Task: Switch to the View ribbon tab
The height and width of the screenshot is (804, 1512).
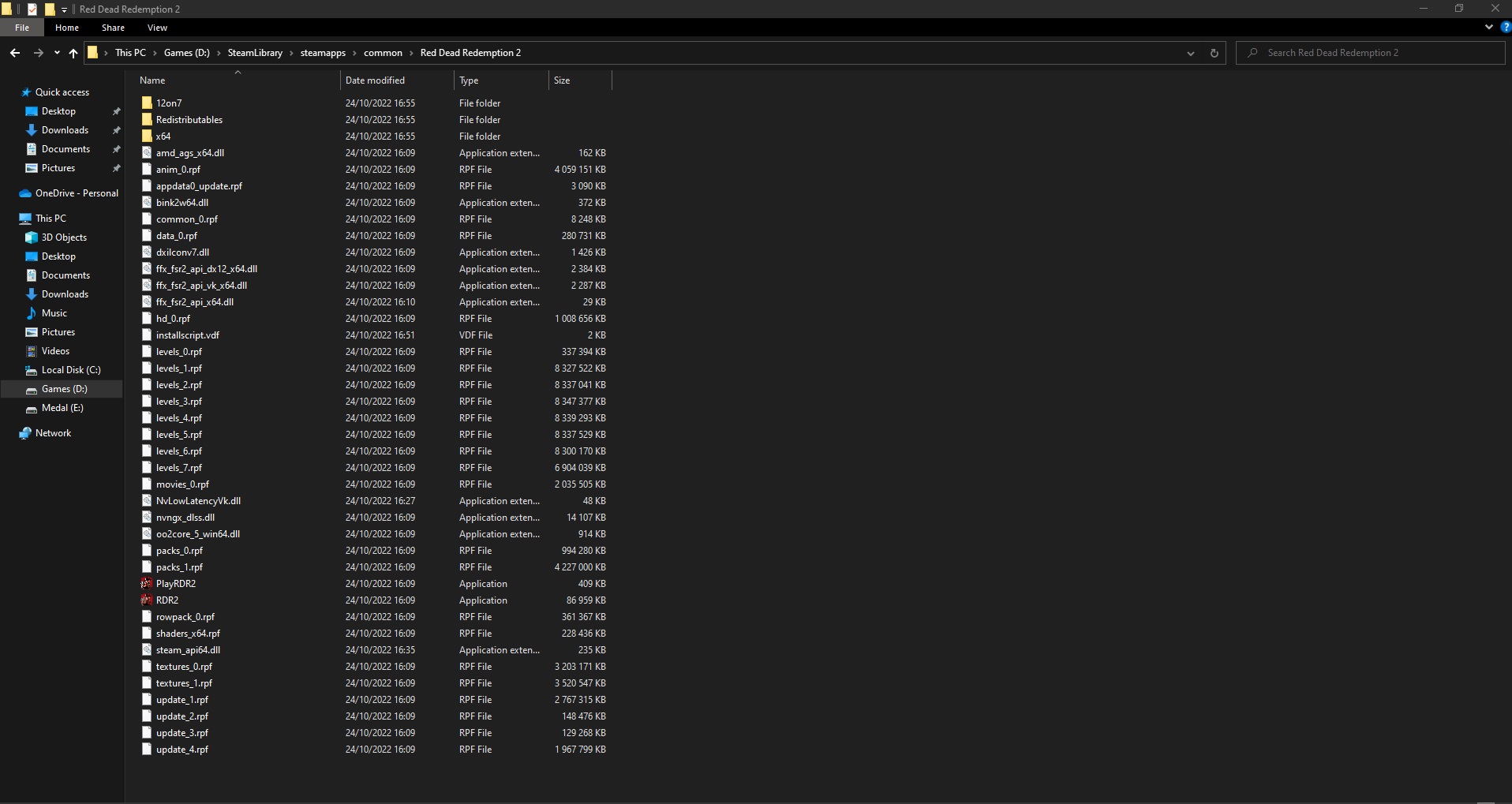Action: tap(157, 28)
